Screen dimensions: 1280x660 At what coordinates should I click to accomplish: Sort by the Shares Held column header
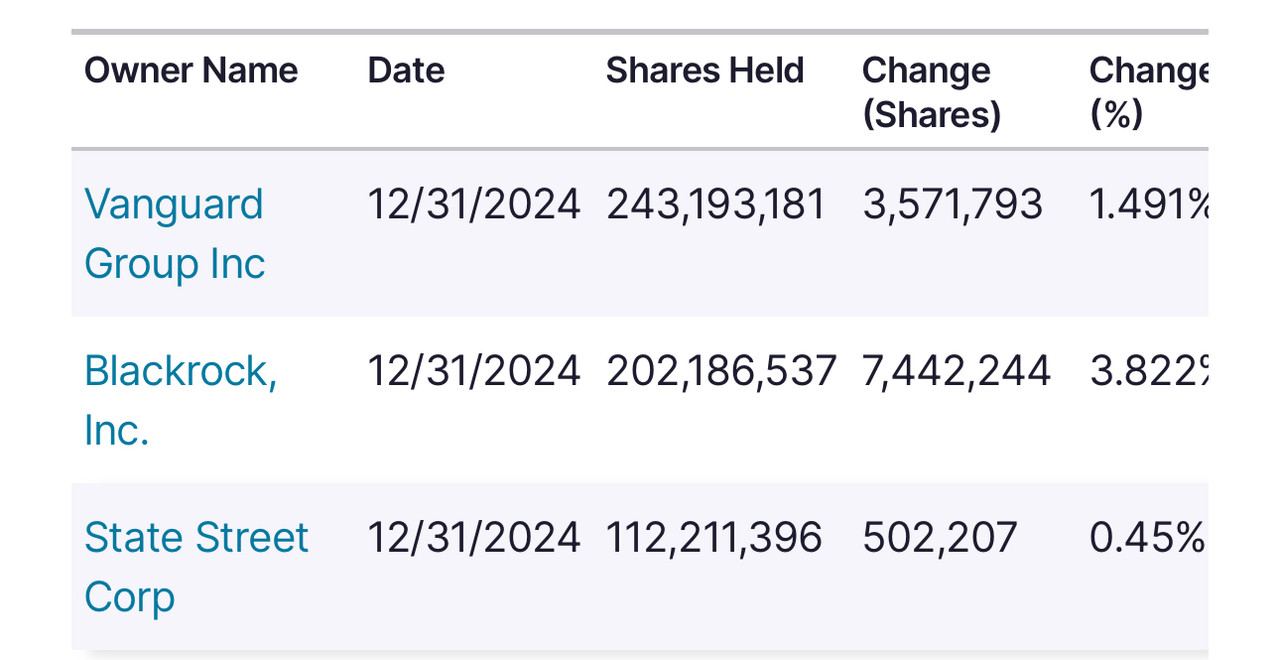click(705, 71)
